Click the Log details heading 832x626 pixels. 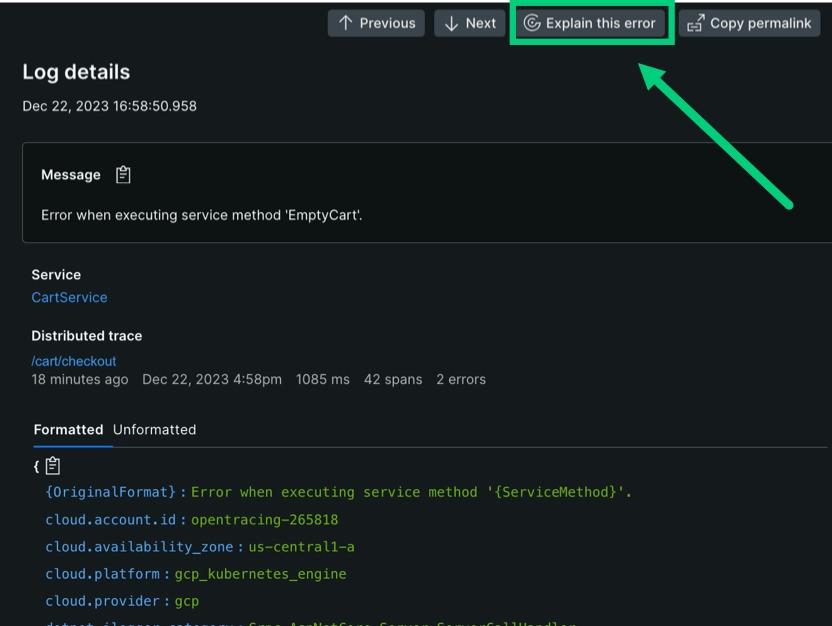(x=76, y=72)
